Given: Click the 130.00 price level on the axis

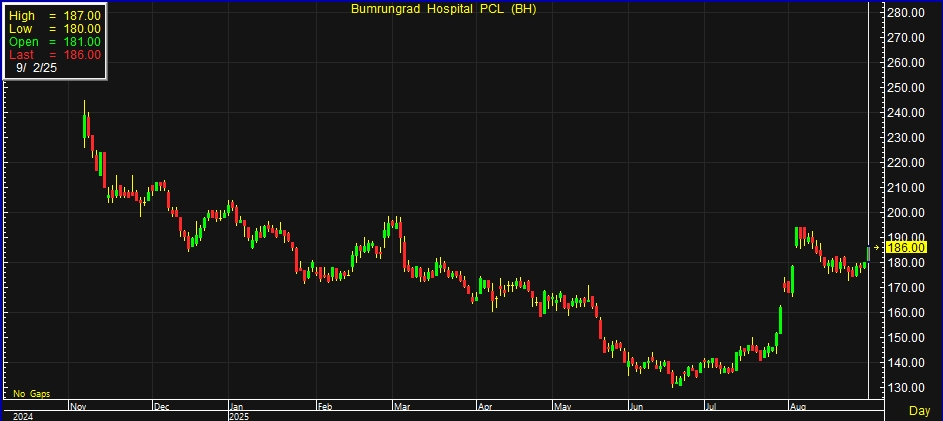Looking at the screenshot, I should 907,388.
